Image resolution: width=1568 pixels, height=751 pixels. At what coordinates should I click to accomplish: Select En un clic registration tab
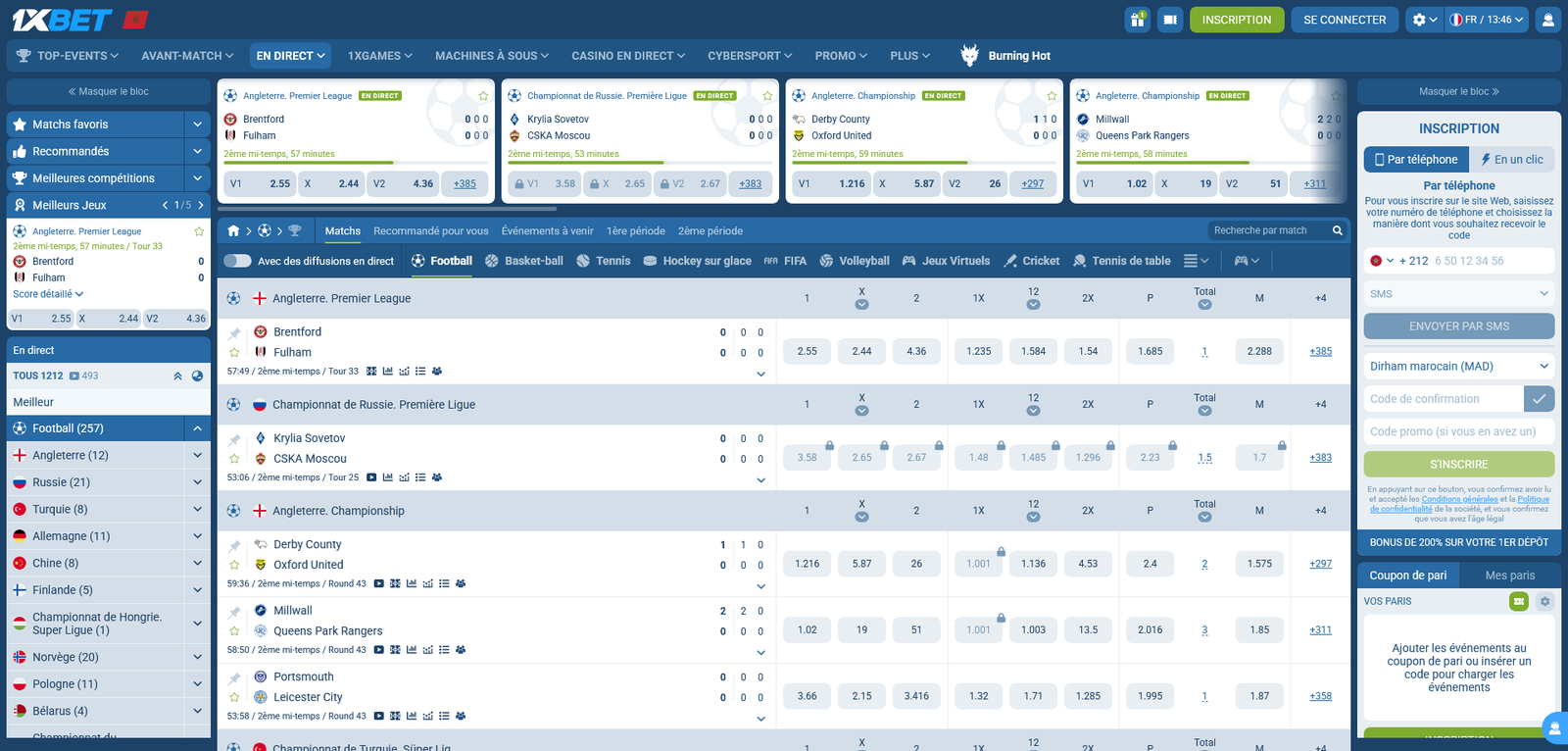(1511, 159)
